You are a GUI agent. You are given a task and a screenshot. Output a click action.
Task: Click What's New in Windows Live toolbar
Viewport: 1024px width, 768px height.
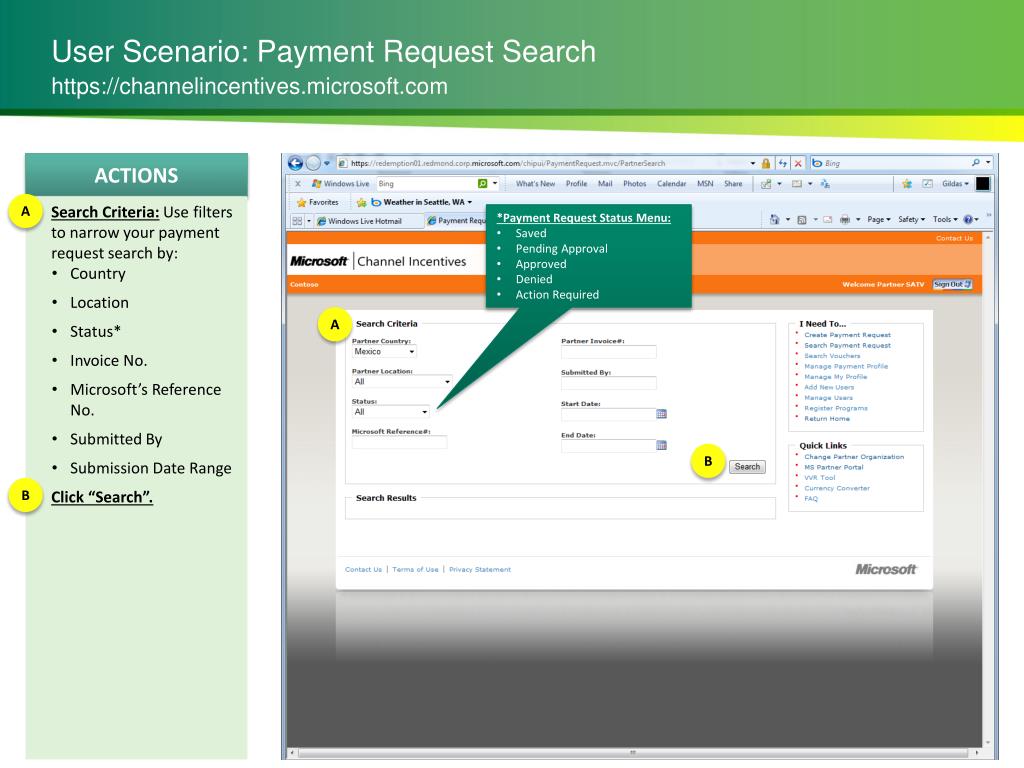(x=536, y=184)
